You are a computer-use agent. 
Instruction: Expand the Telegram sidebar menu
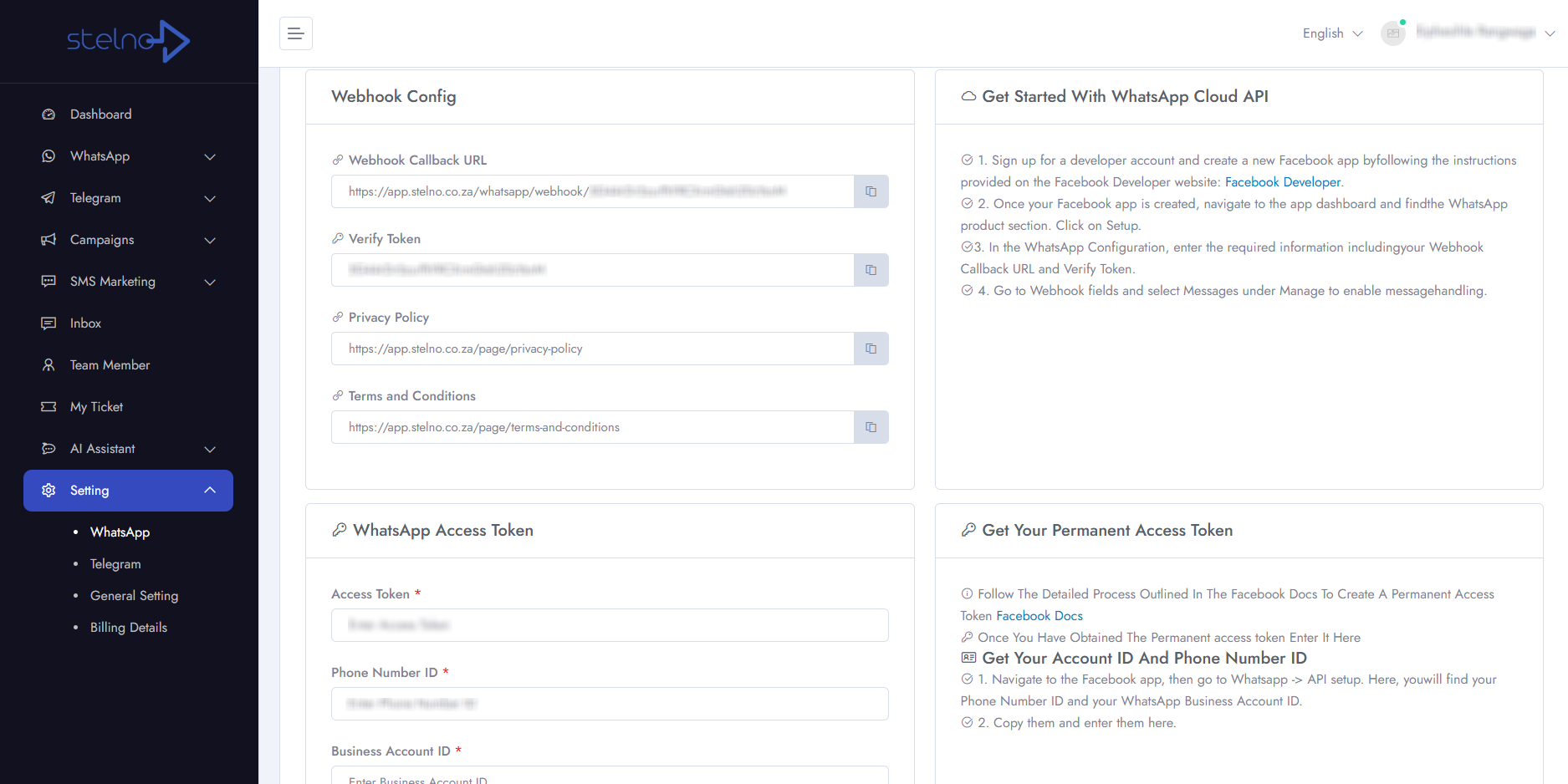(x=128, y=198)
